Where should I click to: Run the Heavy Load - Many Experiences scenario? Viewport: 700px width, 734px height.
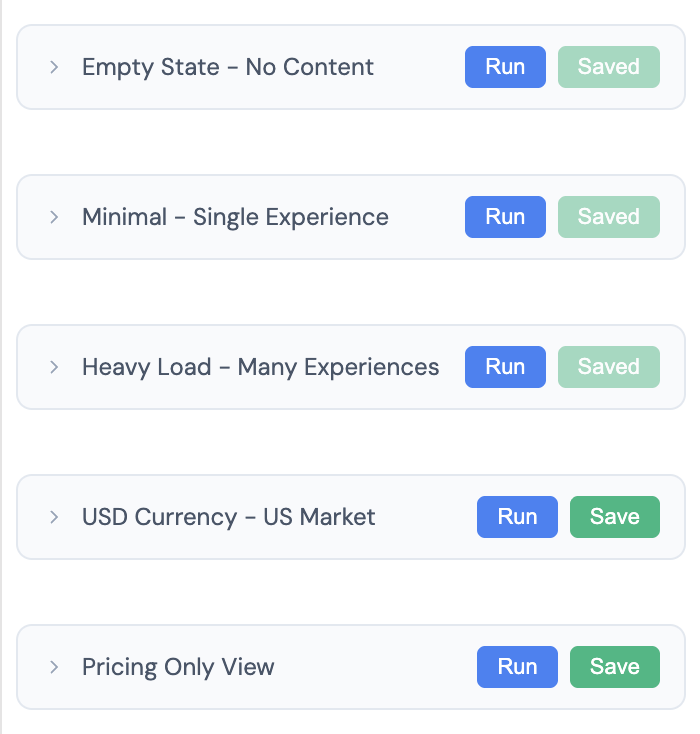pyautogui.click(x=505, y=367)
